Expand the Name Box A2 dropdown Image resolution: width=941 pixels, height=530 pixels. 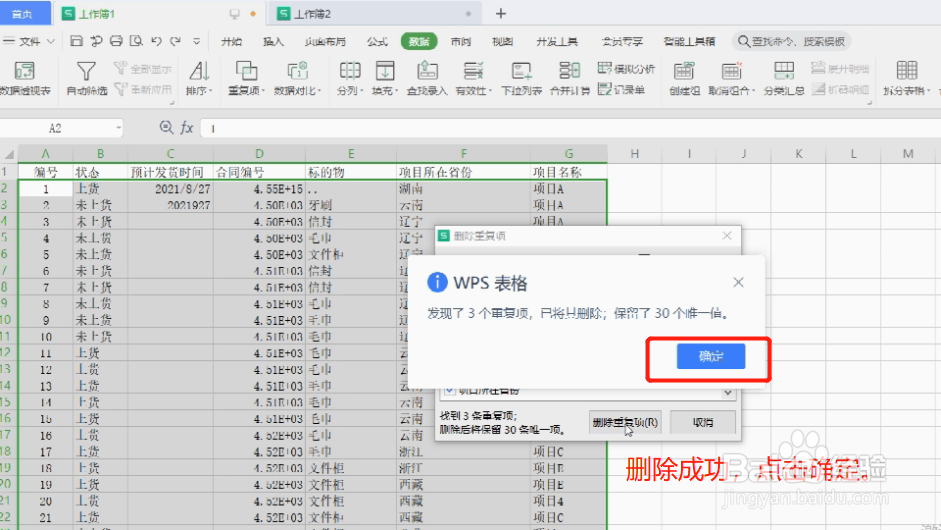(x=118, y=128)
